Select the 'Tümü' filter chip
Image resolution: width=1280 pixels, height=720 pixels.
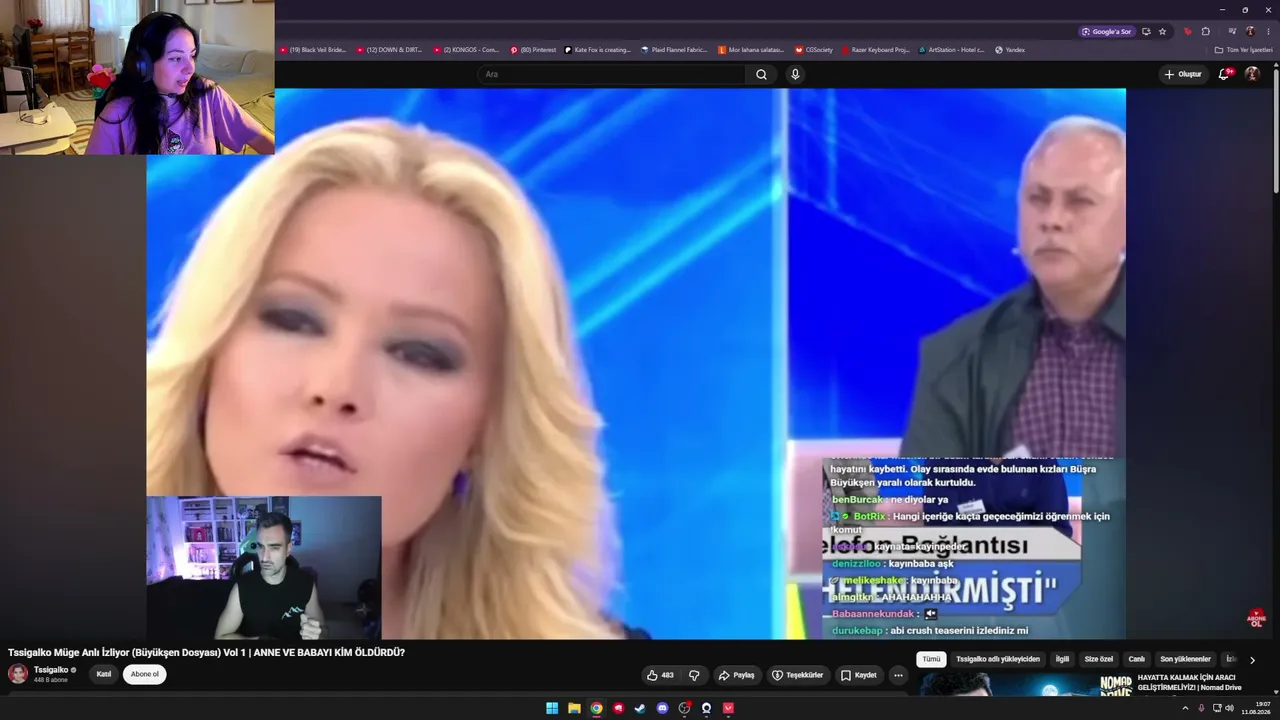931,660
